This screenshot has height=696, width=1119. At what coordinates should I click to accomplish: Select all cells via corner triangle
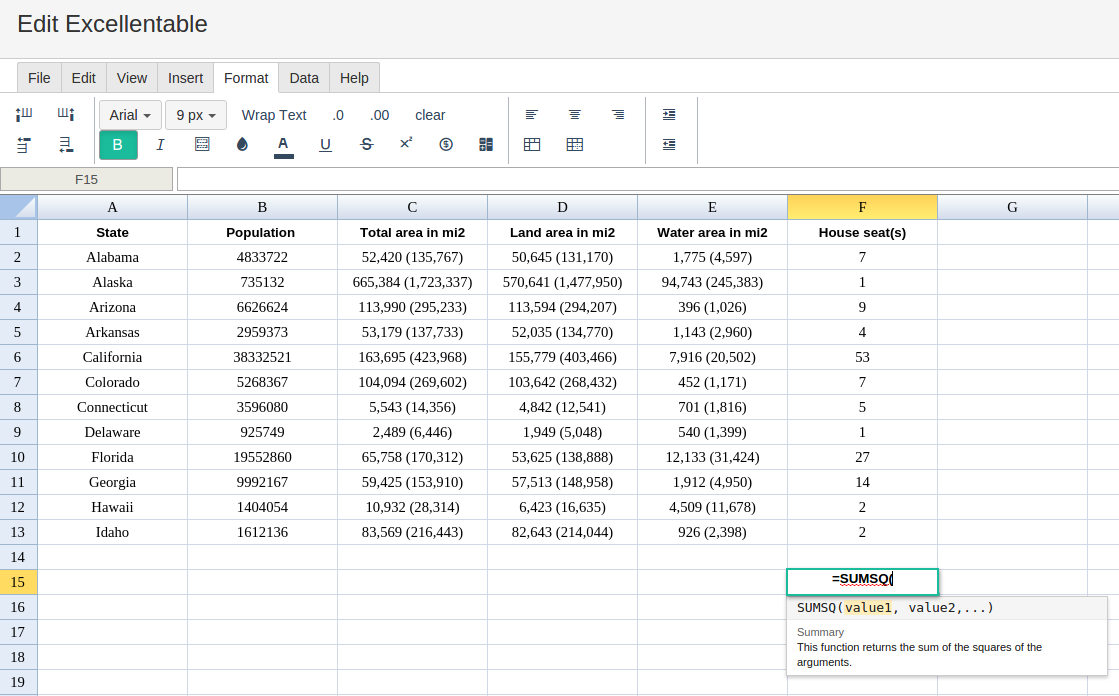(19, 207)
